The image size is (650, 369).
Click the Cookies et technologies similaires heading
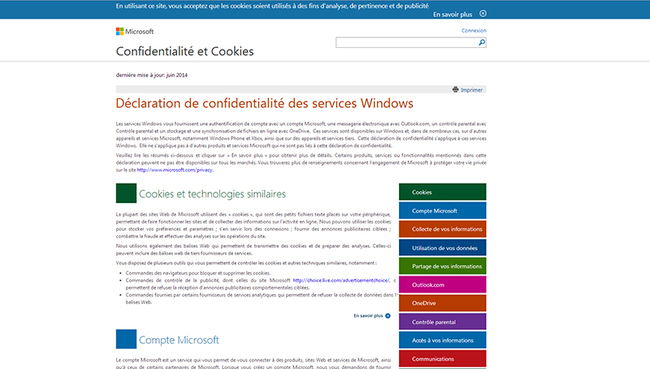coord(212,194)
